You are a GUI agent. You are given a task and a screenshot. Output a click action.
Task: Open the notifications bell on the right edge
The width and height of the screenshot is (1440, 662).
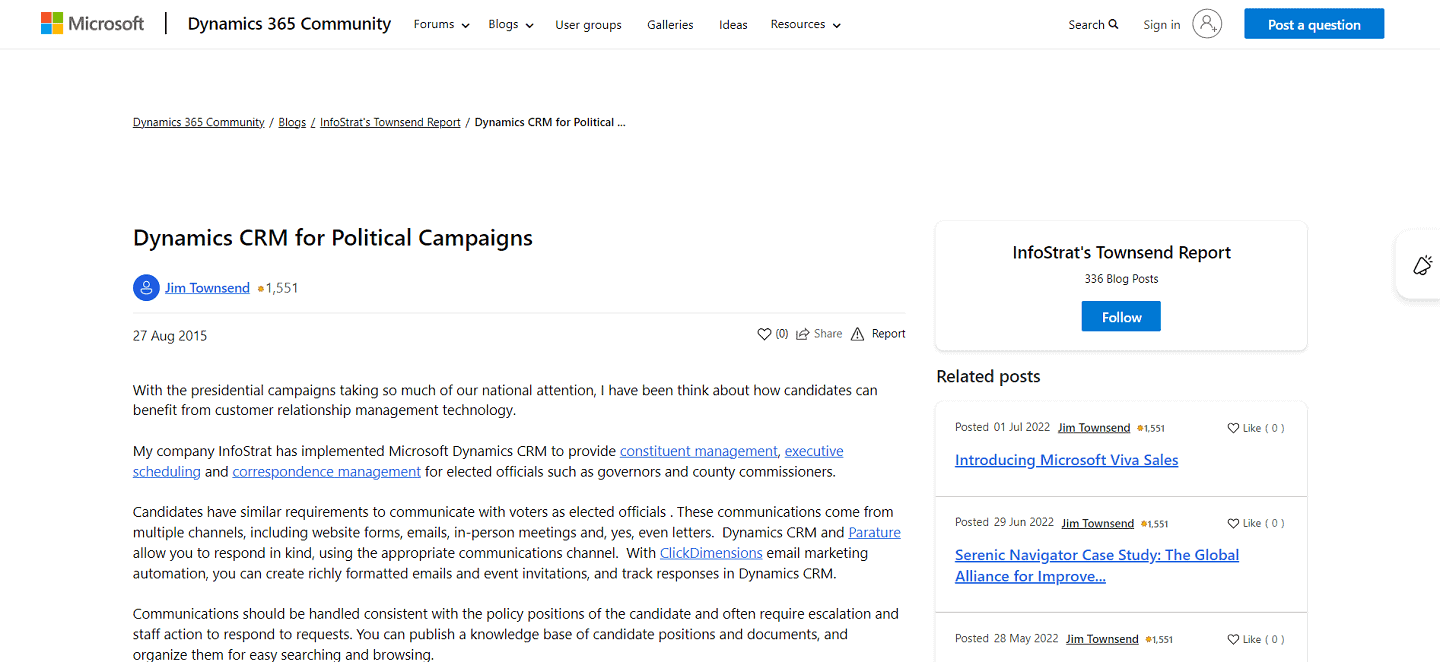pyautogui.click(x=1423, y=264)
